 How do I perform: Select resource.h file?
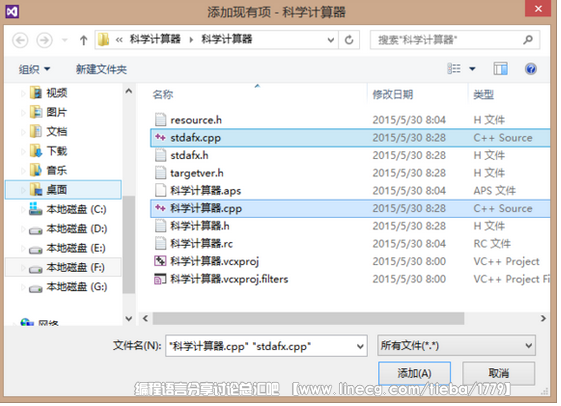(196, 120)
